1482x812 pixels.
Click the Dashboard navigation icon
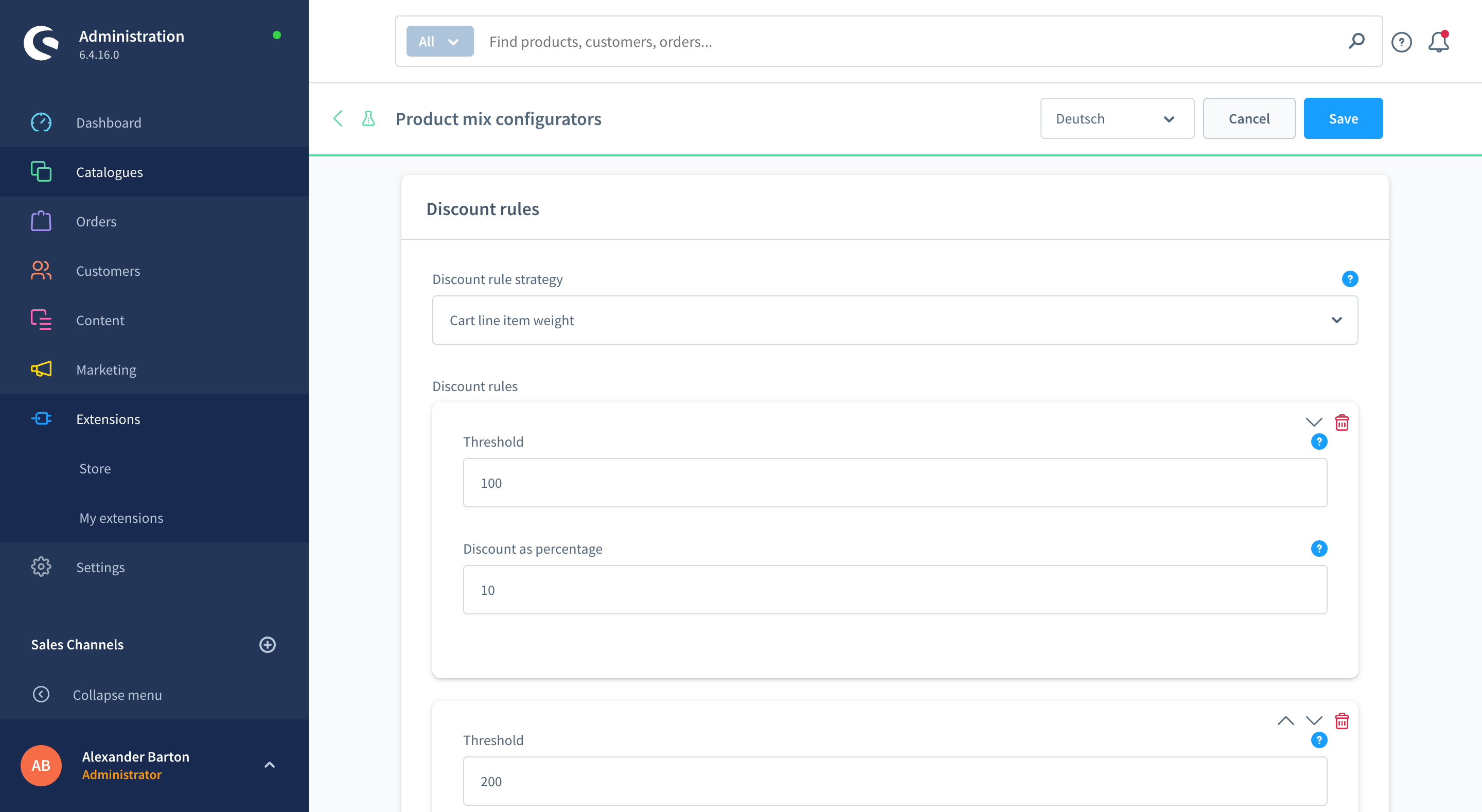[x=40, y=122]
